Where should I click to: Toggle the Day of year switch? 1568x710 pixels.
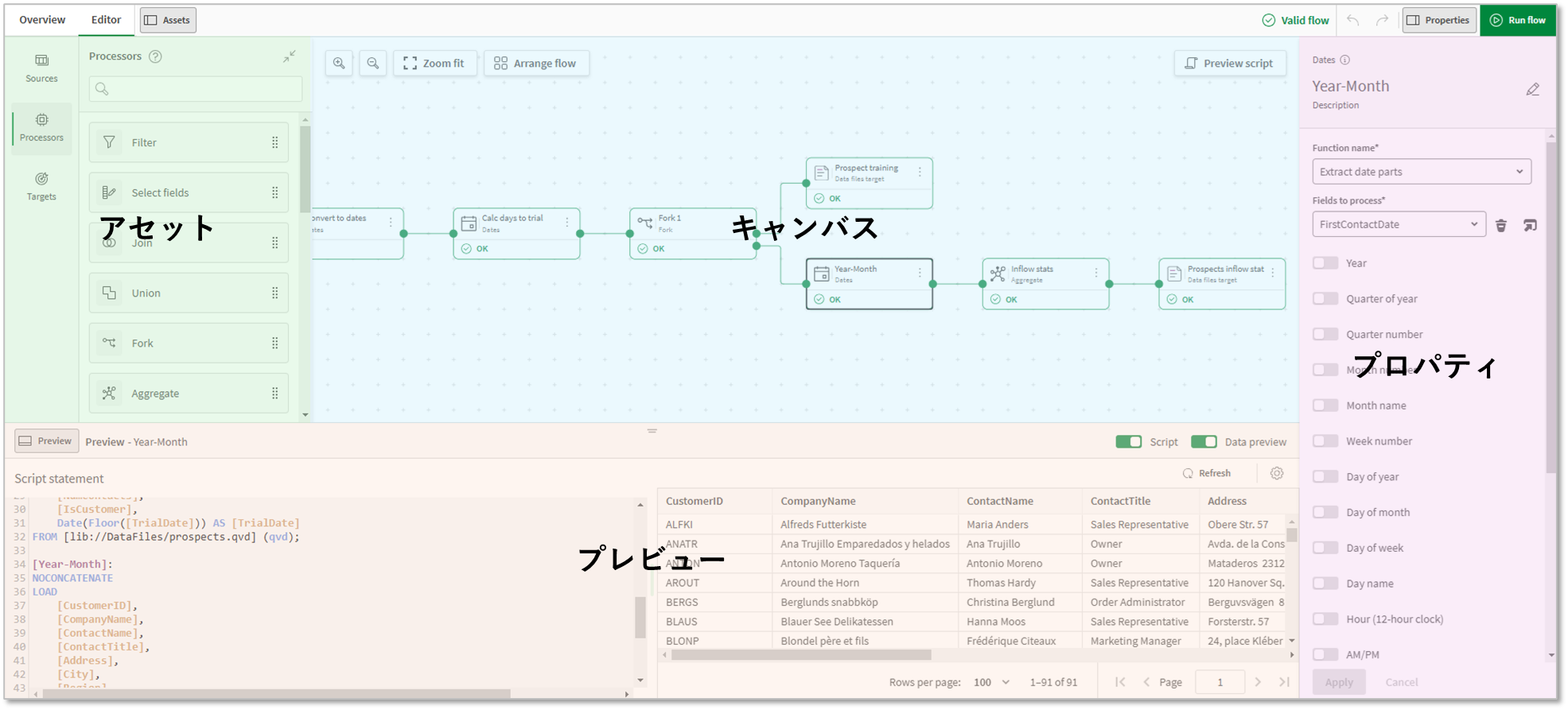pos(1325,476)
